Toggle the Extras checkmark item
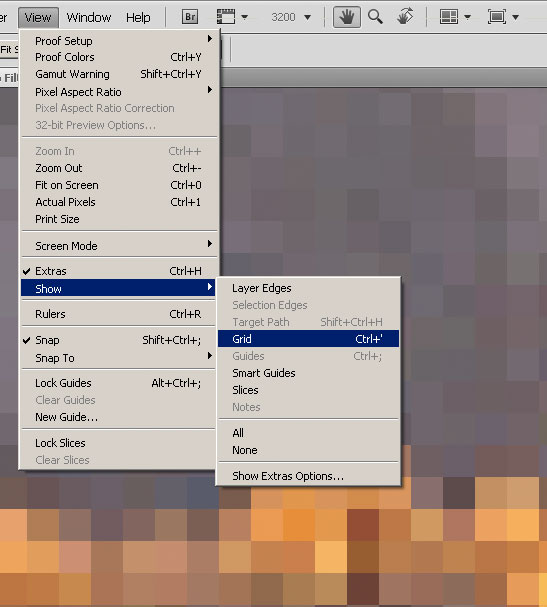 [118, 271]
